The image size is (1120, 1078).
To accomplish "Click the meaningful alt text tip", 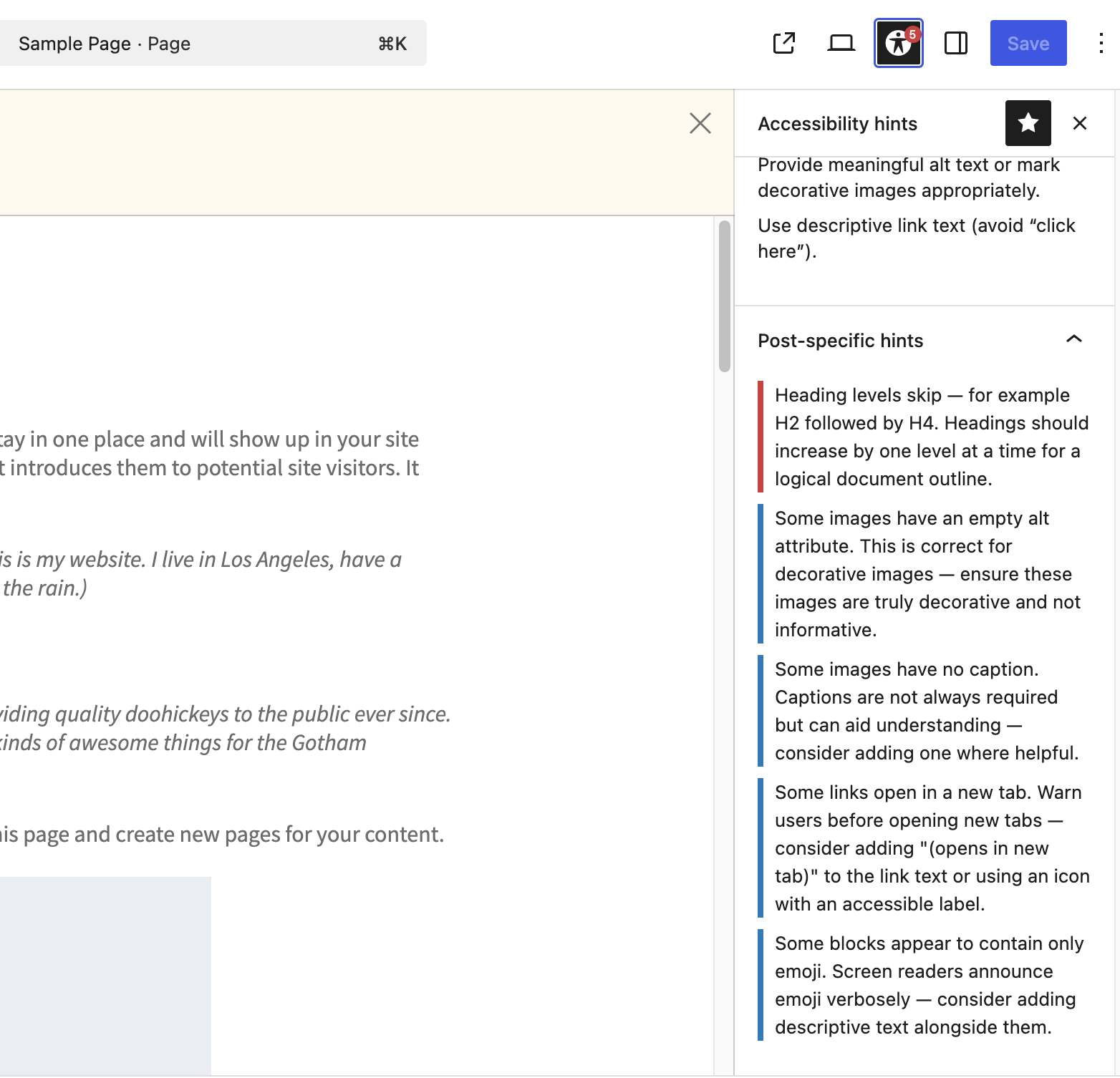I will pos(908,178).
